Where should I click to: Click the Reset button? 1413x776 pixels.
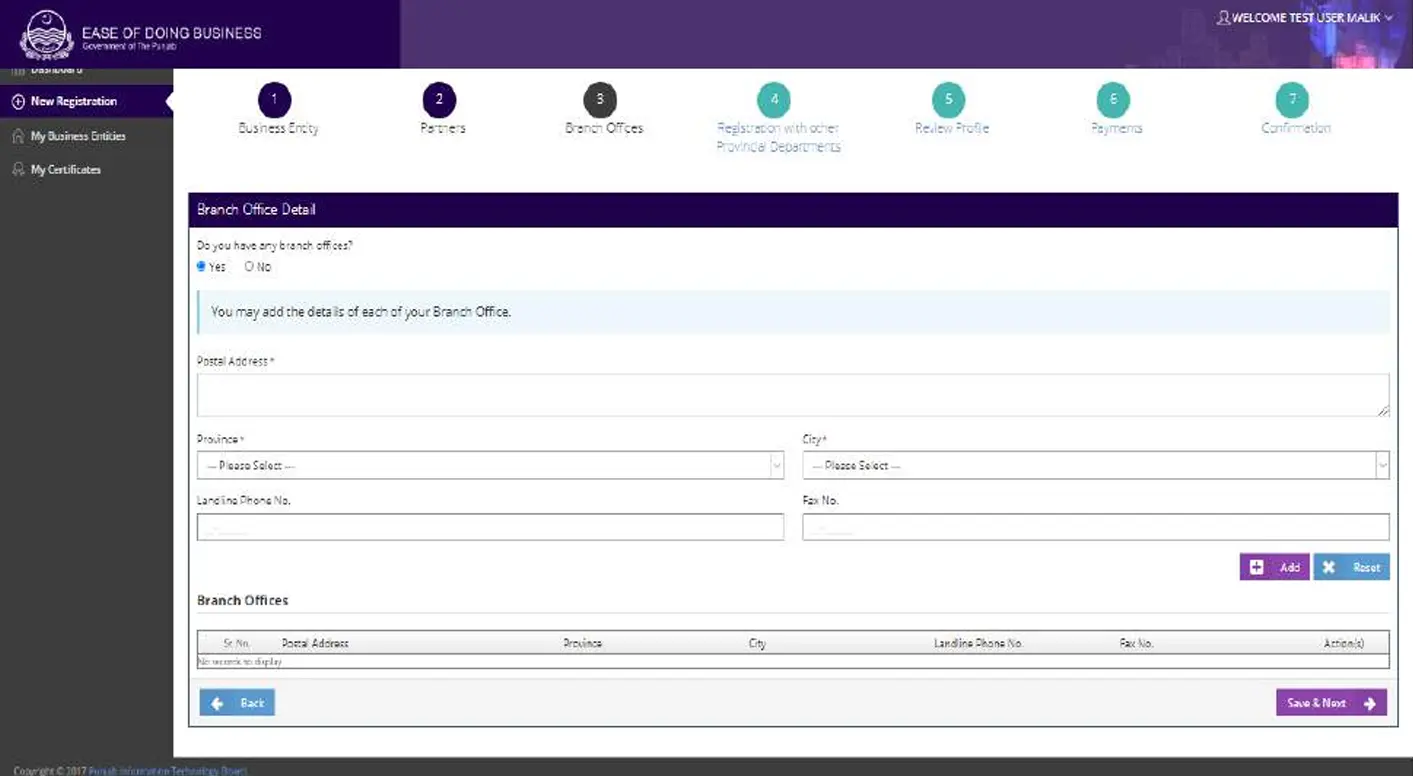(1351, 567)
